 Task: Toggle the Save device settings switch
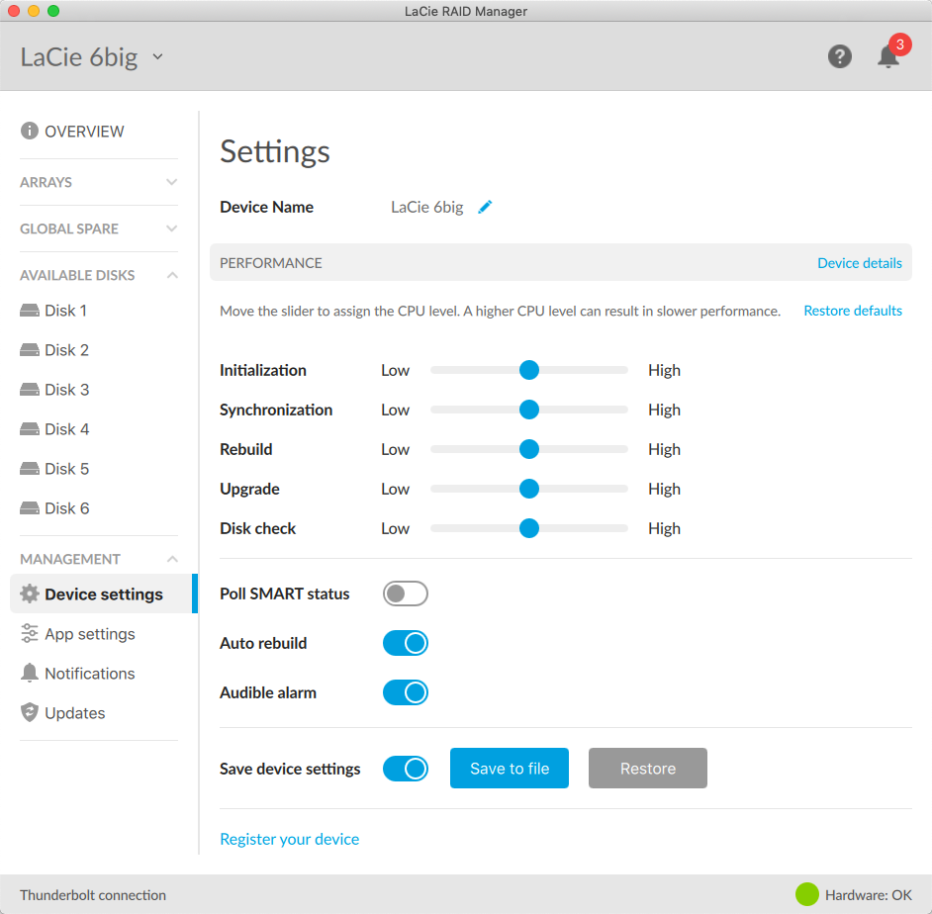(405, 768)
